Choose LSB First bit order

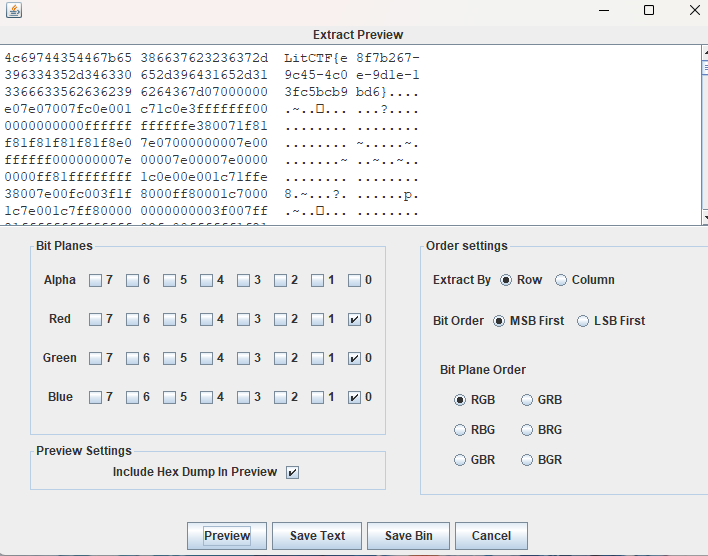click(584, 321)
